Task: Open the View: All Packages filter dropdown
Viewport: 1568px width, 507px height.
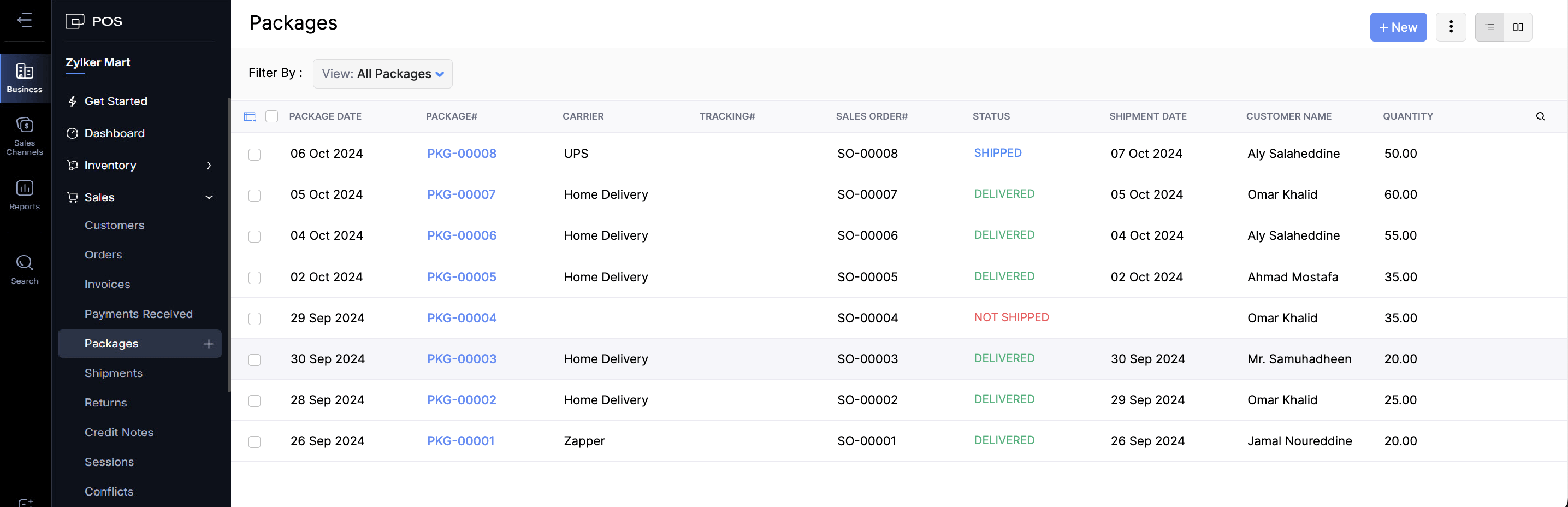Action: (382, 74)
